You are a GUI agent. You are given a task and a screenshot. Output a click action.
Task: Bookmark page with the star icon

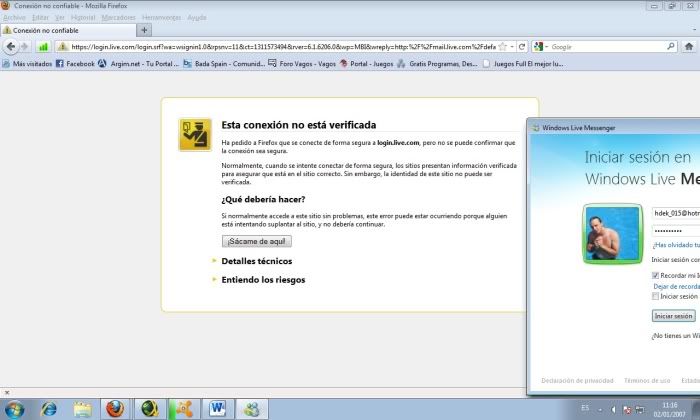503,46
